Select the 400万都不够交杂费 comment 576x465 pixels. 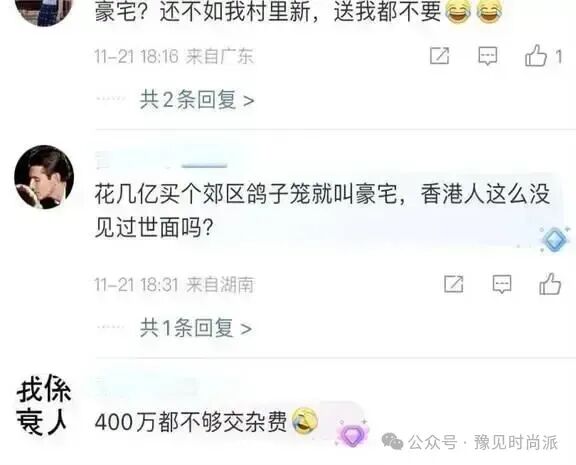(x=191, y=422)
